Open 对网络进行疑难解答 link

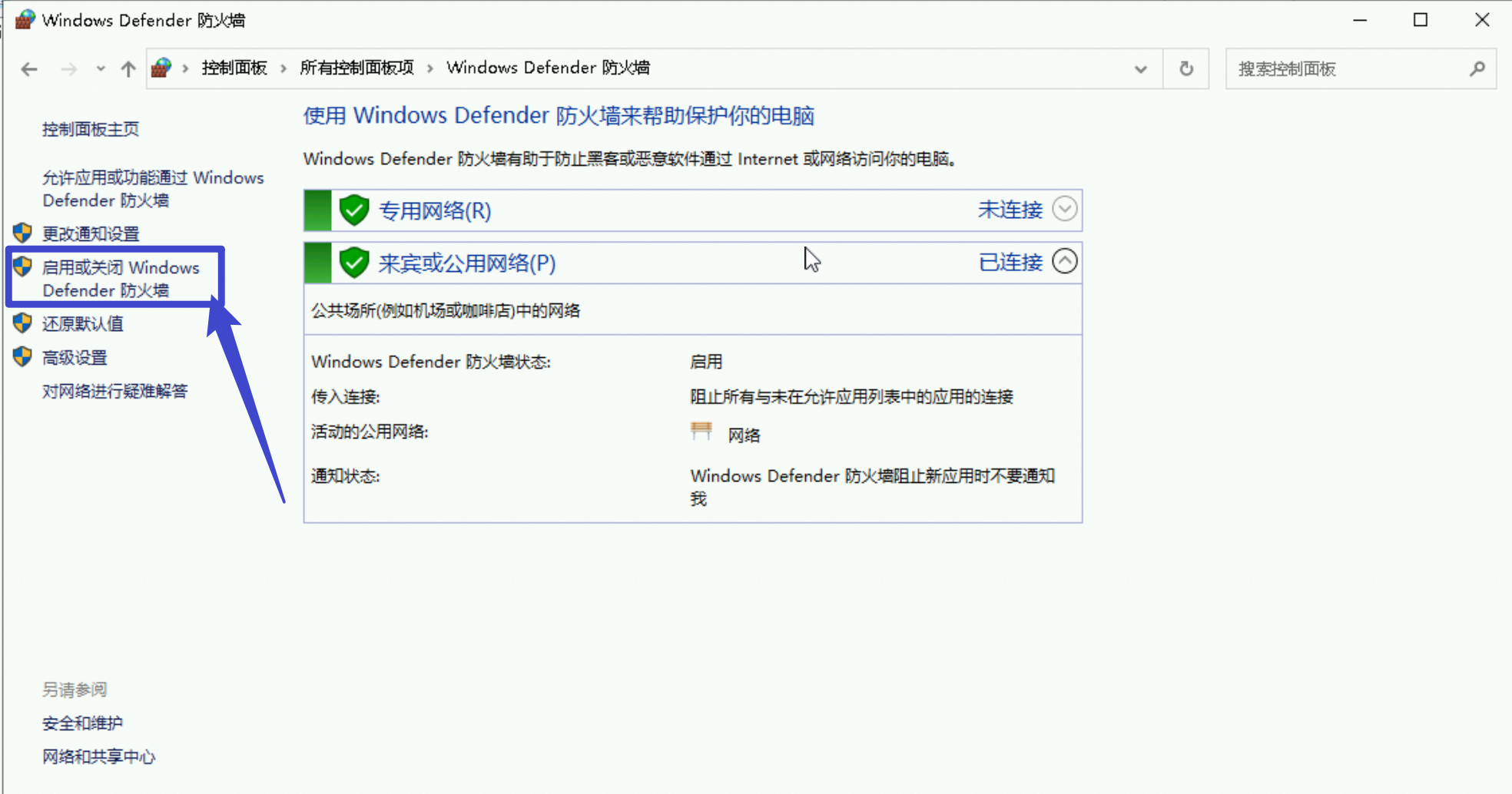pos(115,391)
